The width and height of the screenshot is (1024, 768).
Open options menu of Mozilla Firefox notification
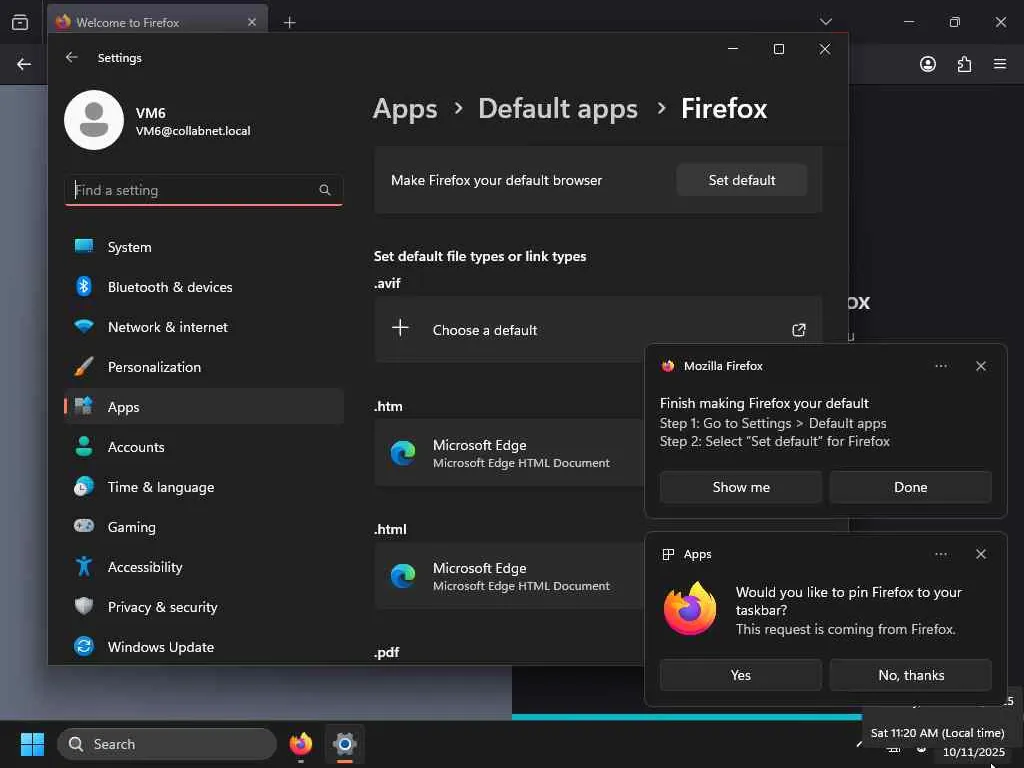pos(940,366)
